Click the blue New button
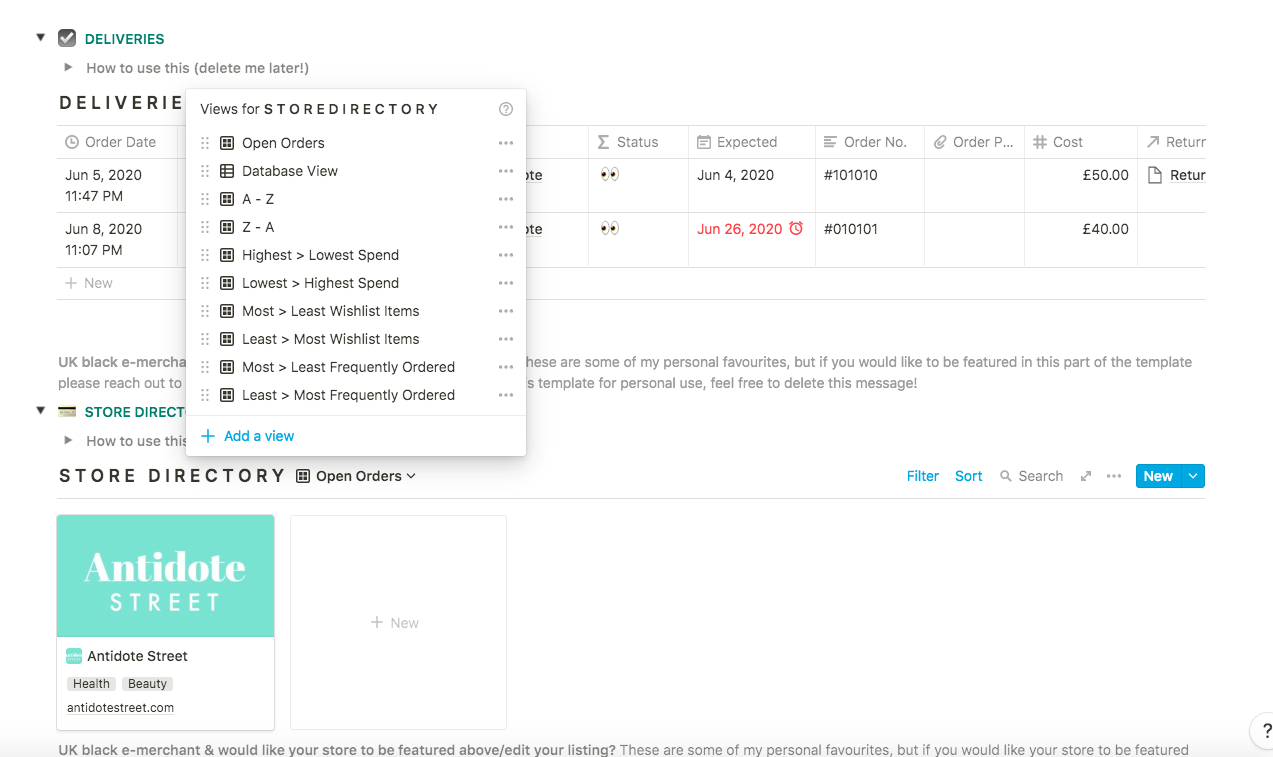Viewport: 1273px width, 757px height. 1158,476
